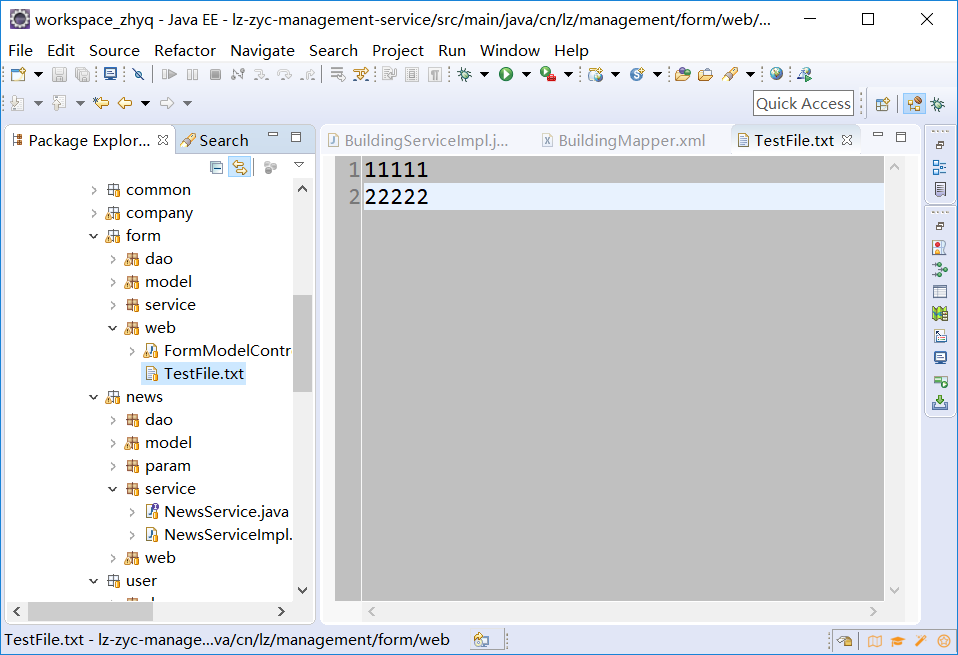Screen dimensions: 958x655
Task: Toggle Word Wrap in toolbar
Action: coord(389,75)
